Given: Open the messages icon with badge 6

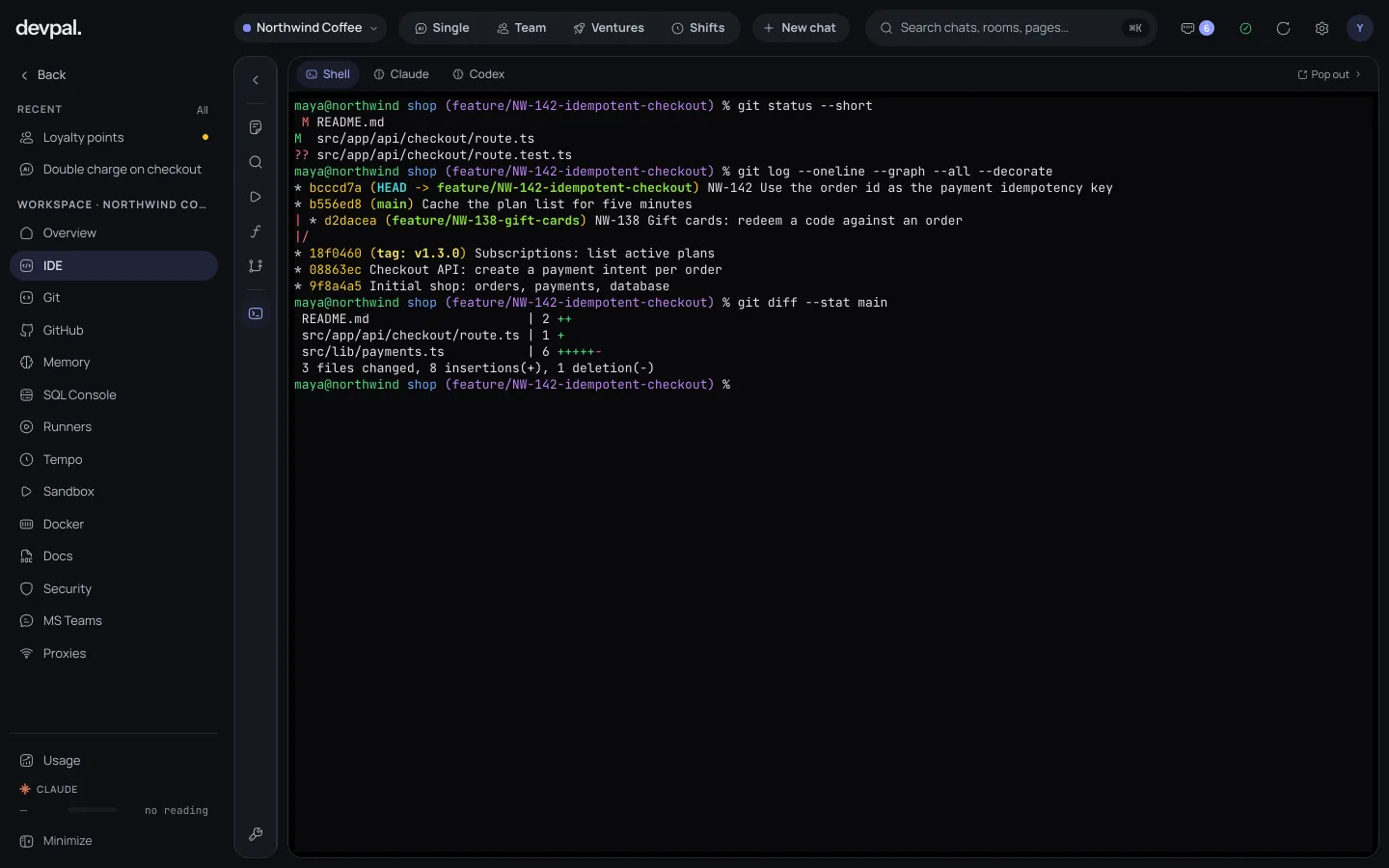Looking at the screenshot, I should (x=1197, y=28).
